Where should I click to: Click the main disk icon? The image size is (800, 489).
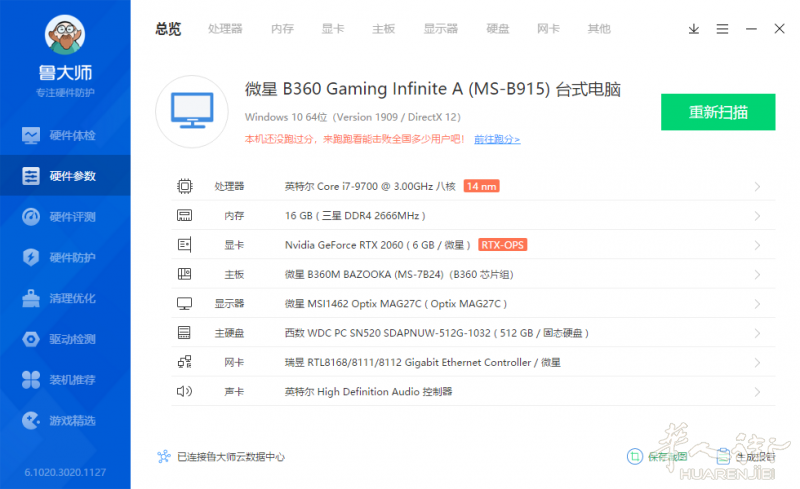click(x=184, y=333)
